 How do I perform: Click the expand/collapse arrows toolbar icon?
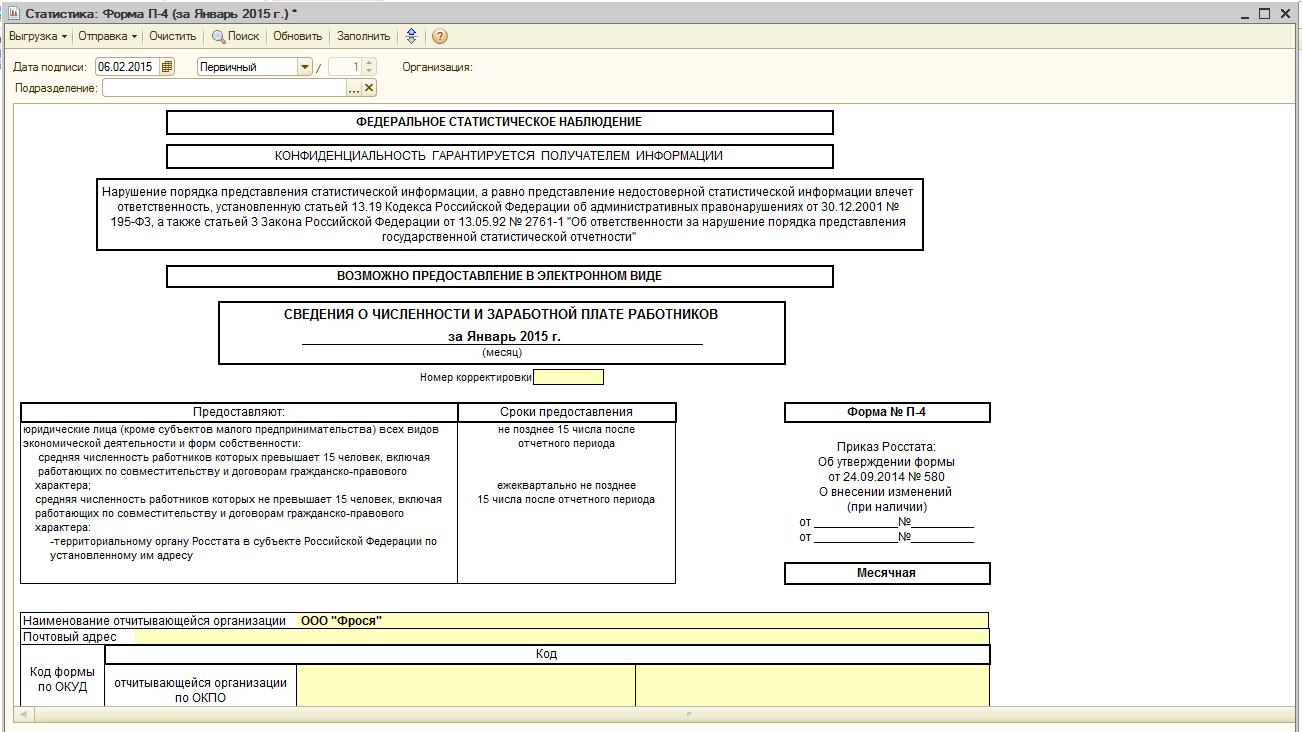click(x=410, y=36)
